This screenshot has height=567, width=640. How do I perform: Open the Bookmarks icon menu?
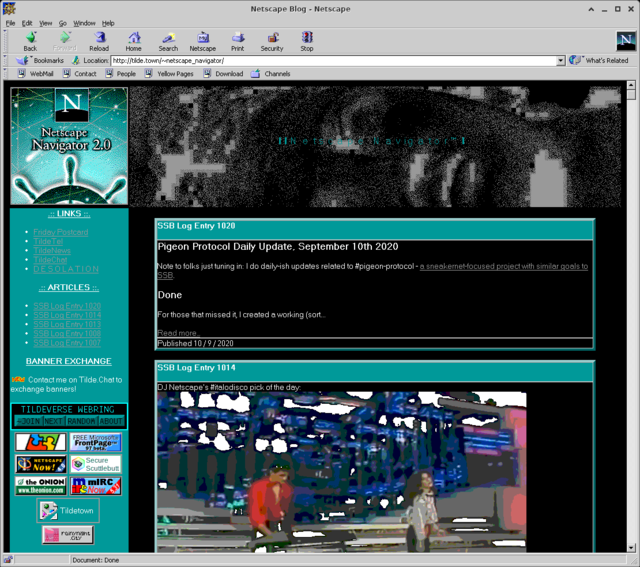(x=22, y=60)
